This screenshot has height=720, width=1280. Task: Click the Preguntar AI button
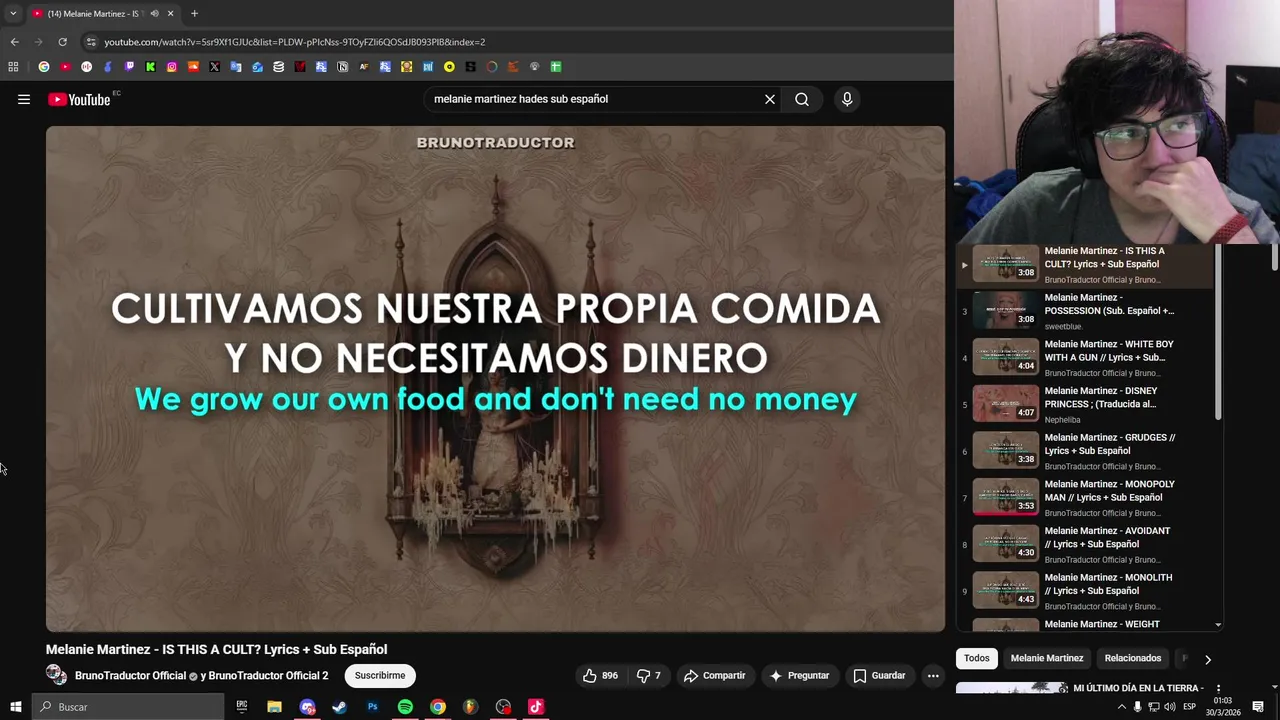799,676
